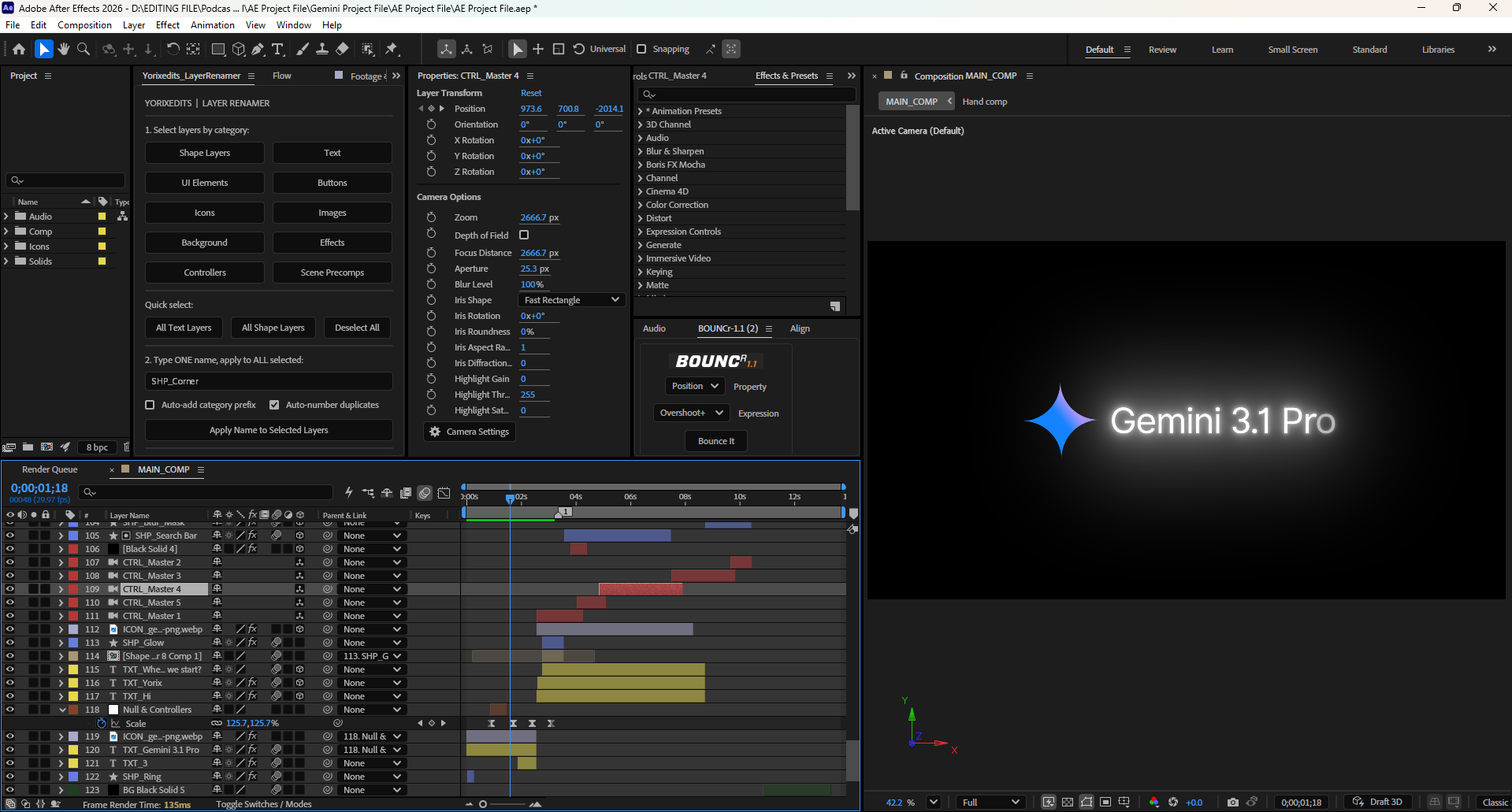This screenshot has width=1512, height=812.
Task: Toggle visibility of CTRL_Master 4 layer
Action: point(10,589)
